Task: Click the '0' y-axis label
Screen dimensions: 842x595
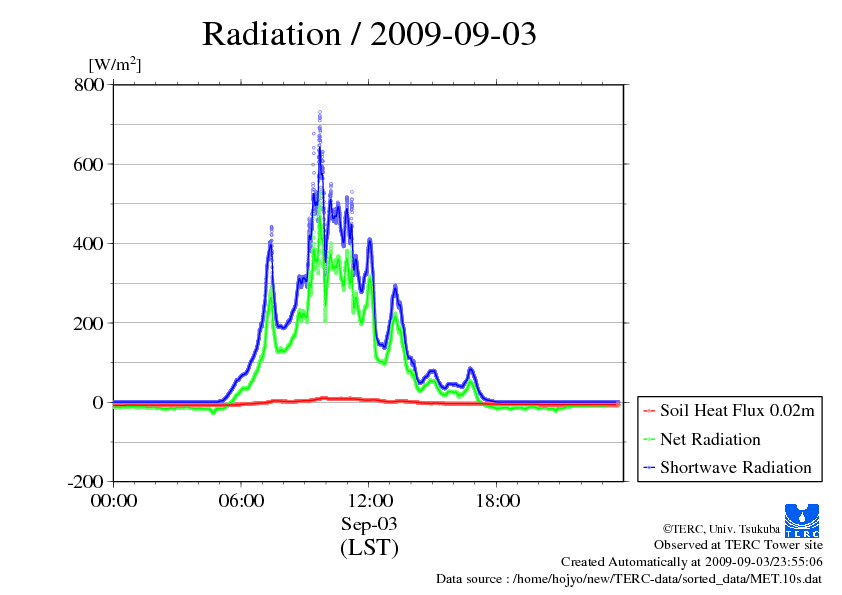Action: pos(98,403)
